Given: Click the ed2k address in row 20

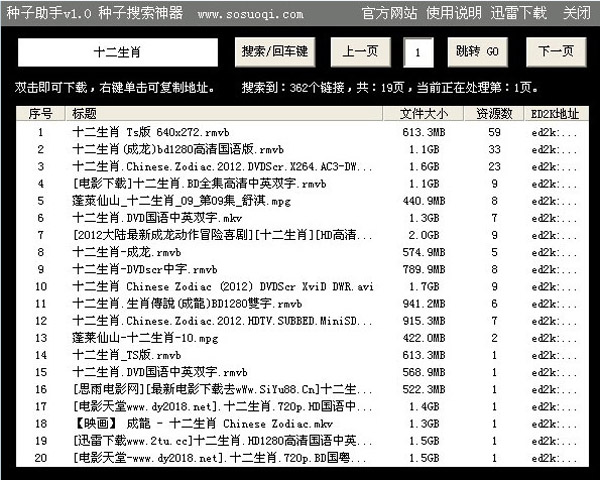Looking at the screenshot, I should (x=554, y=458).
